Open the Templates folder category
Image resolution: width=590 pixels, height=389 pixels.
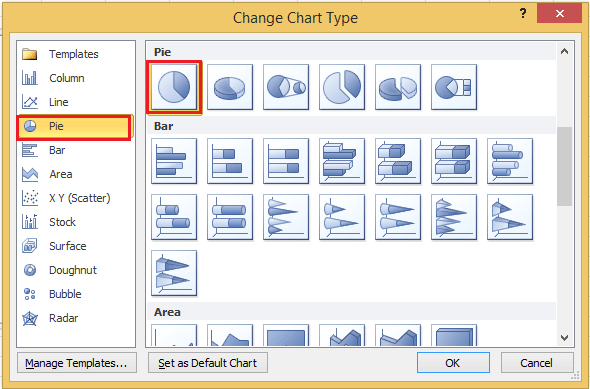75,54
